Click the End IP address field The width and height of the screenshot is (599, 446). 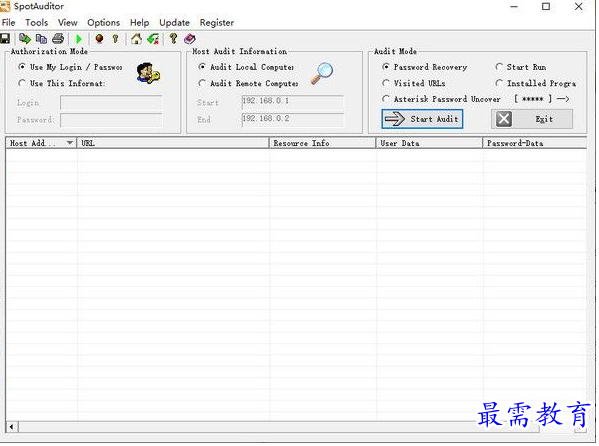coord(293,119)
